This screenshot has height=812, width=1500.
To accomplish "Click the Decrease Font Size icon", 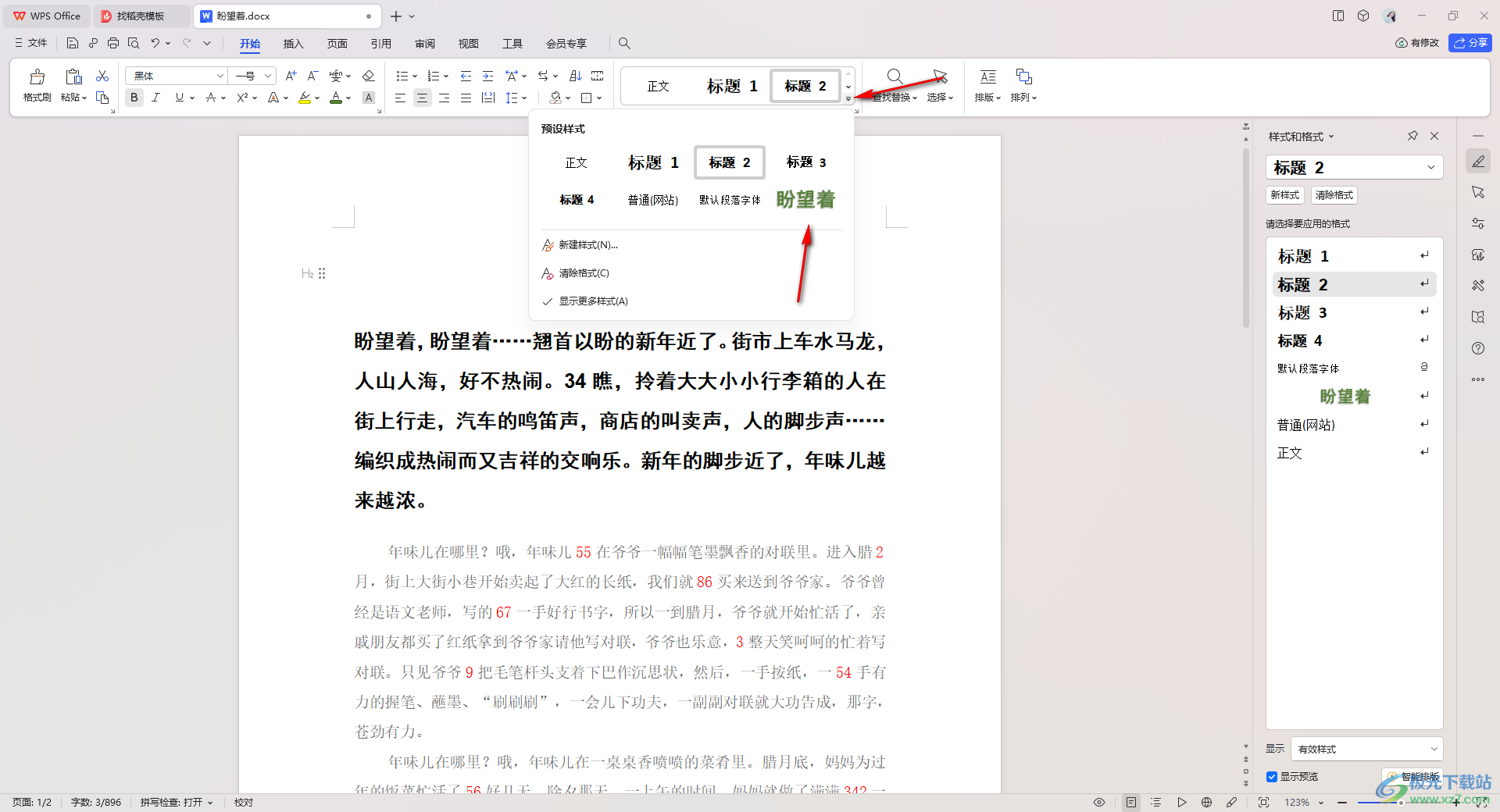I will pyautogui.click(x=312, y=76).
